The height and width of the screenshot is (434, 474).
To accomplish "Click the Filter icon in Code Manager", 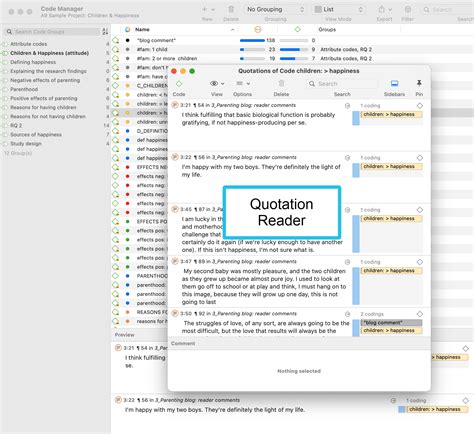I will [407, 9].
